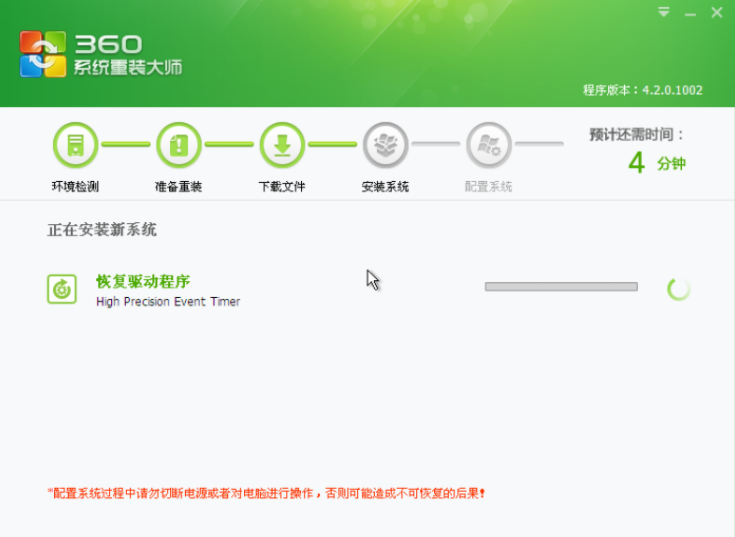735x537 pixels.
Task: Open the title bar dropdown menu arrow
Action: point(664,12)
